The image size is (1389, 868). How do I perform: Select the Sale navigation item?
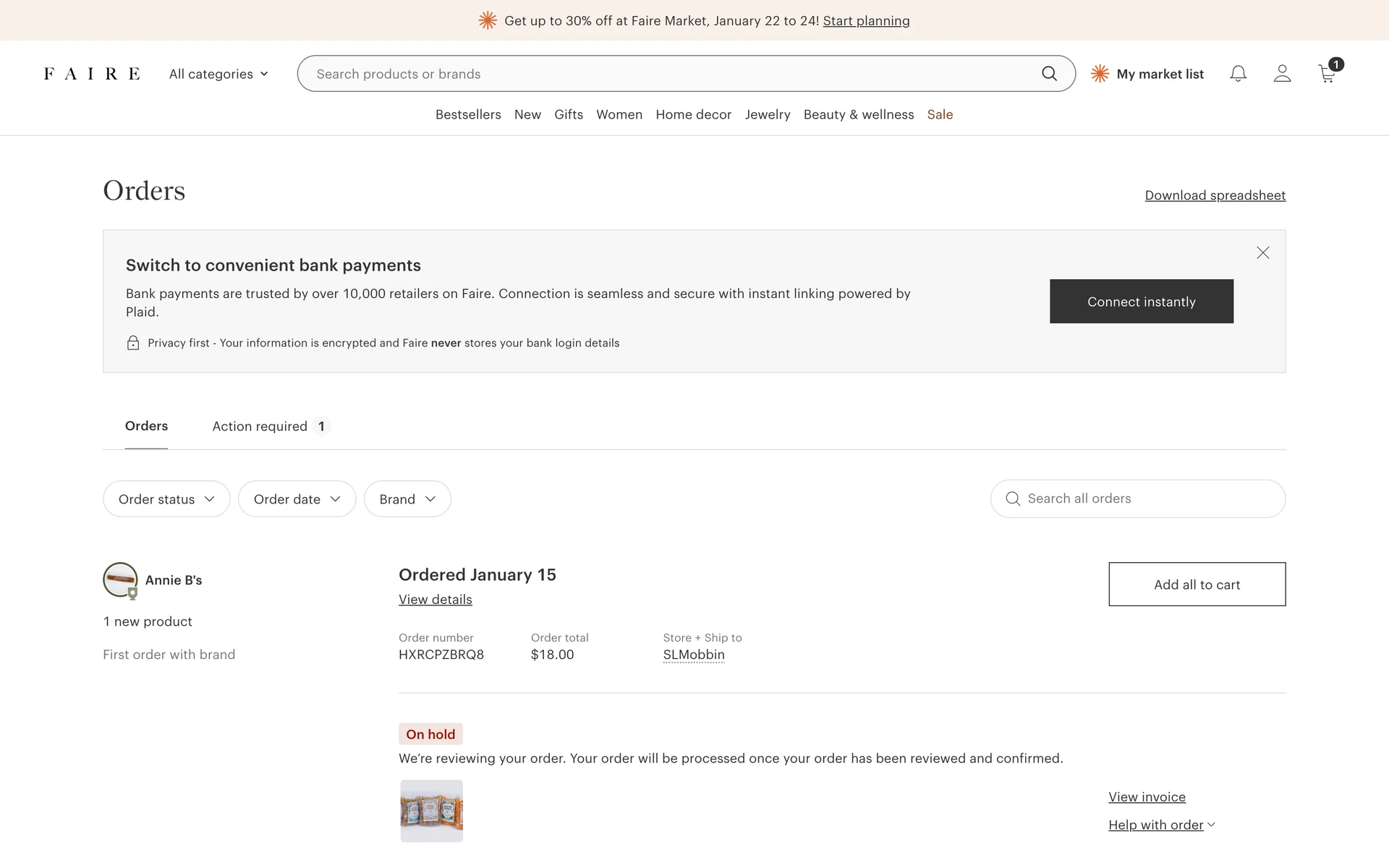940,114
